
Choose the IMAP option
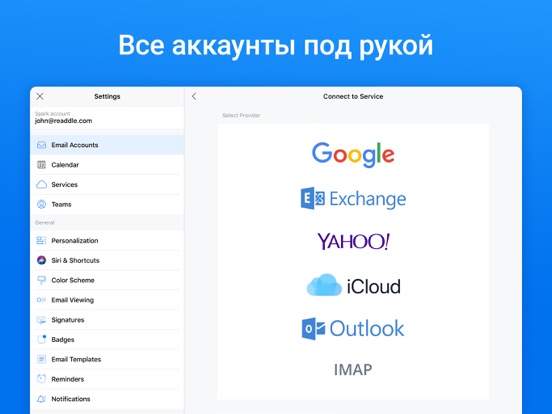click(x=353, y=370)
